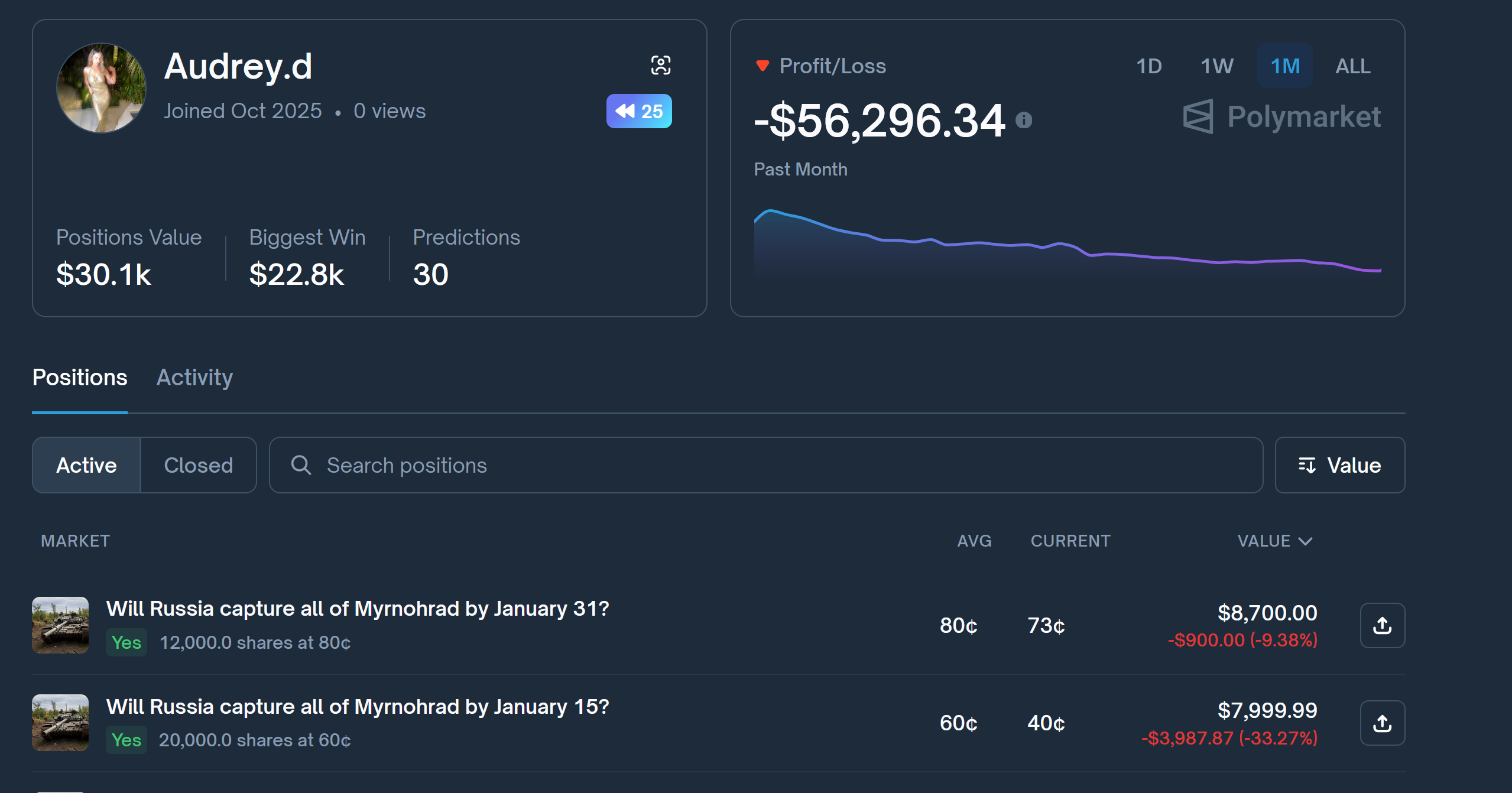Screen dimensions: 1512x793
Task: Open the Myrnohrad by January 31 market
Action: coord(357,609)
